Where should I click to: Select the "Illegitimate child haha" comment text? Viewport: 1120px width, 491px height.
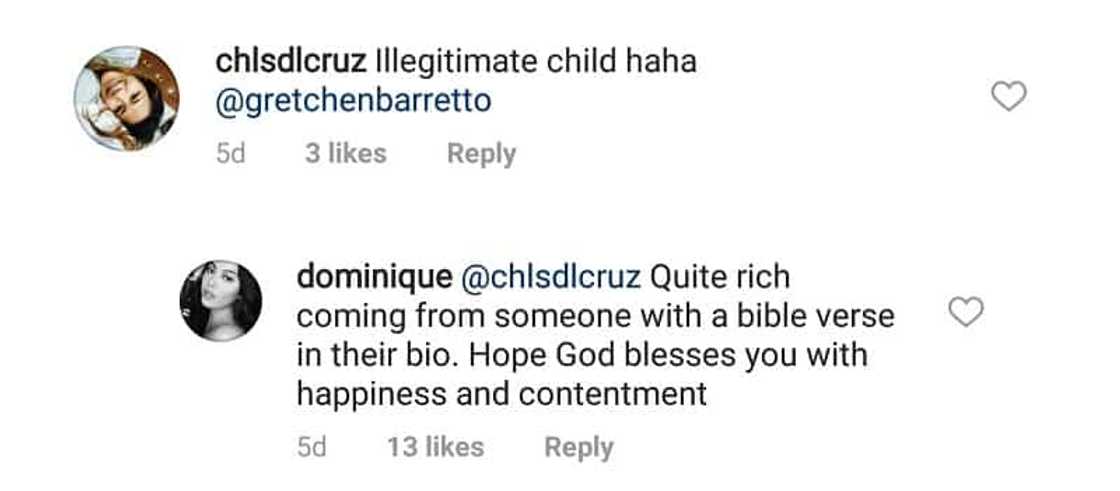click(535, 62)
